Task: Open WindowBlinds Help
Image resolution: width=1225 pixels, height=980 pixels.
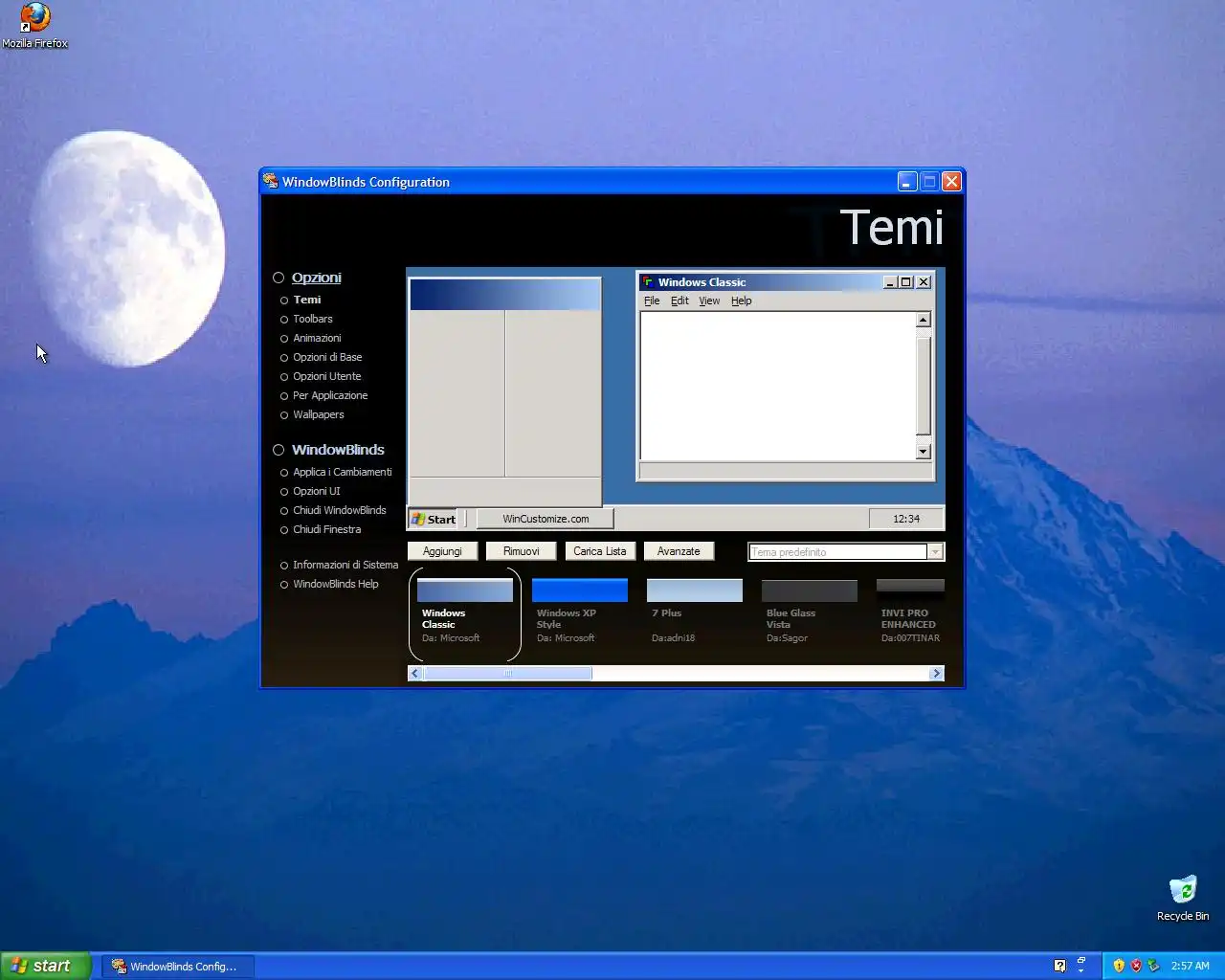Action: tap(336, 584)
